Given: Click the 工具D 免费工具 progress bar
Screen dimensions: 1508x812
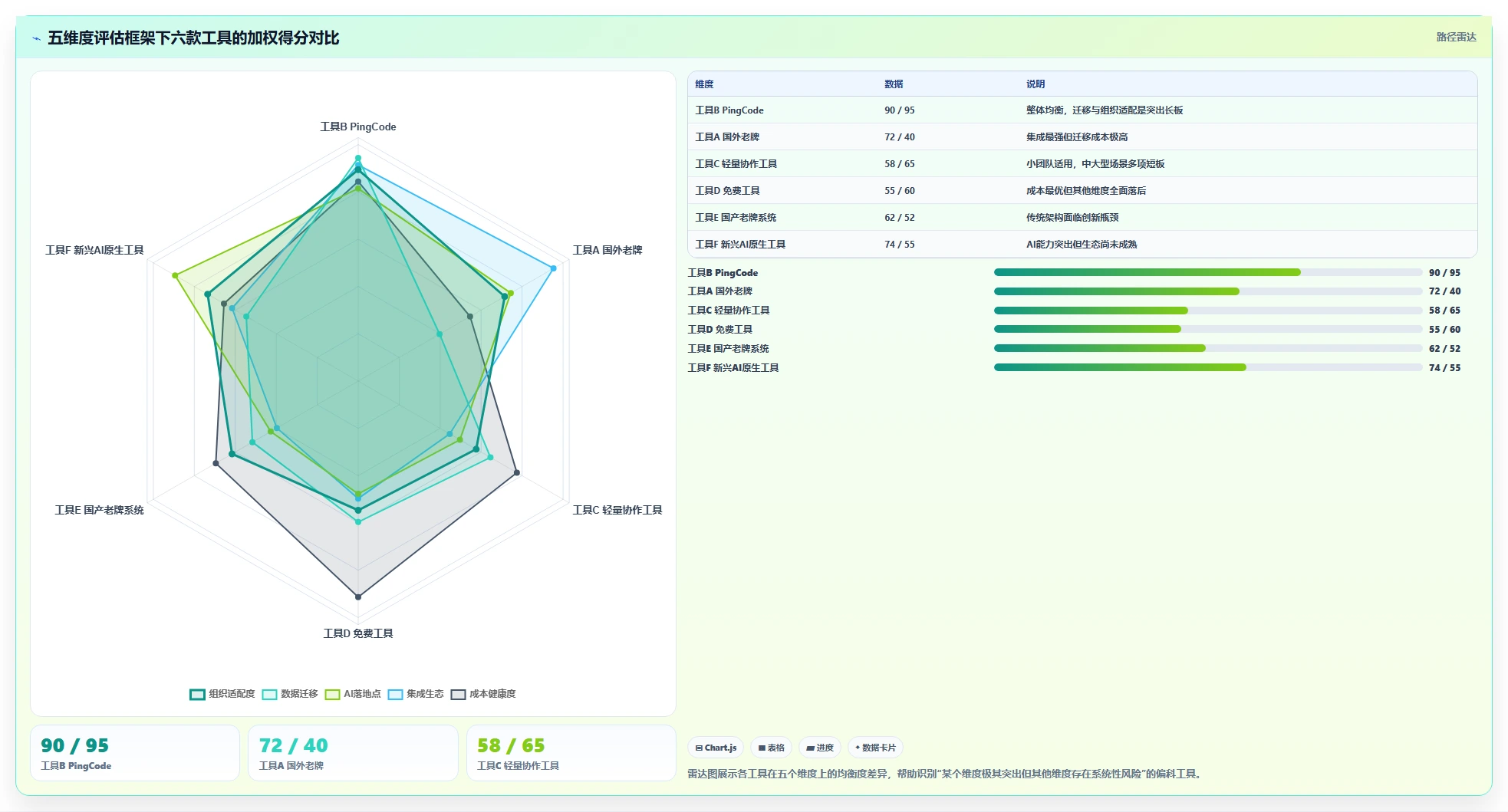Looking at the screenshot, I should [x=1207, y=329].
